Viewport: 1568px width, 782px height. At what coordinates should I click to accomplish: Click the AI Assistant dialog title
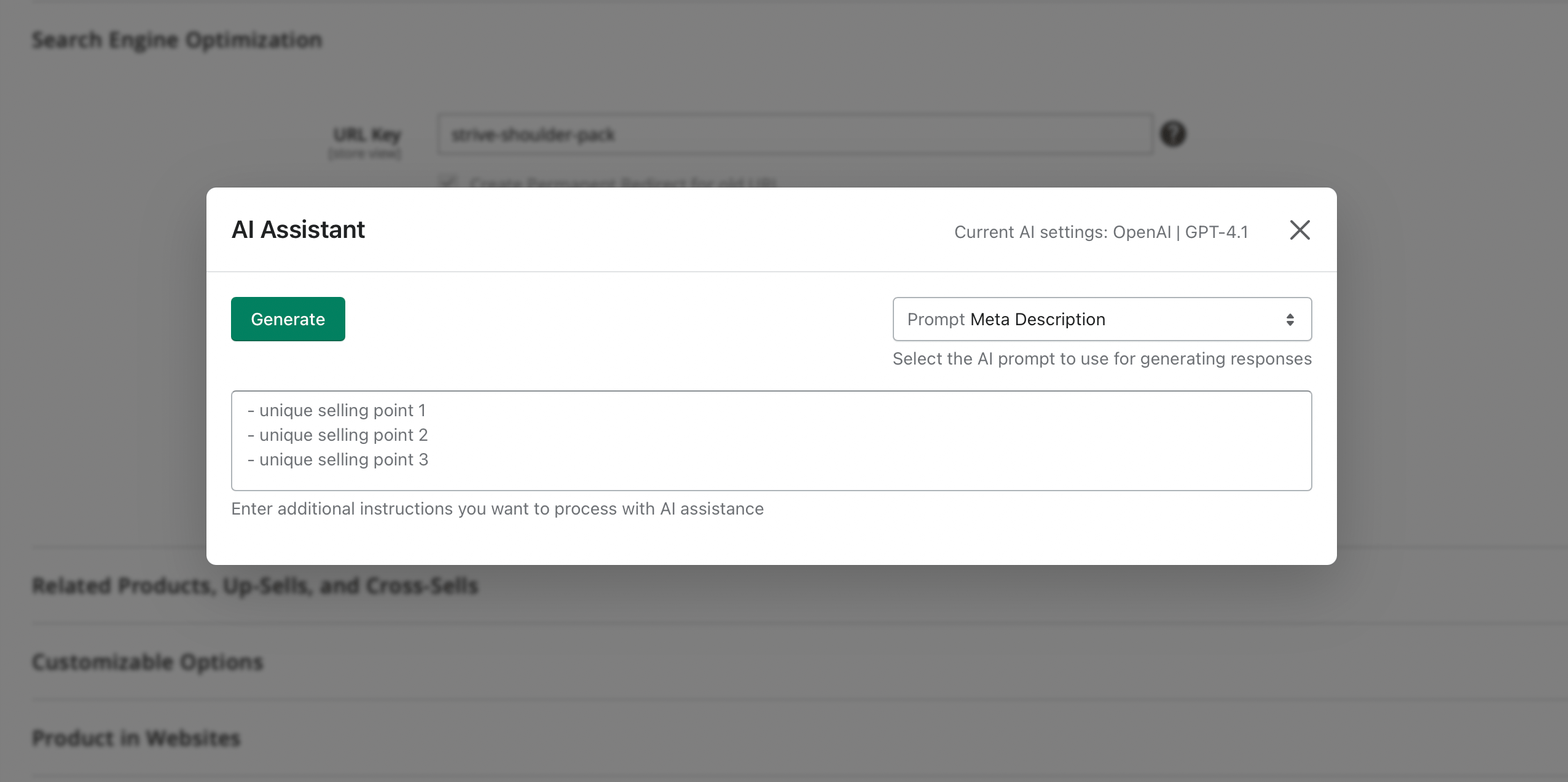(x=298, y=230)
